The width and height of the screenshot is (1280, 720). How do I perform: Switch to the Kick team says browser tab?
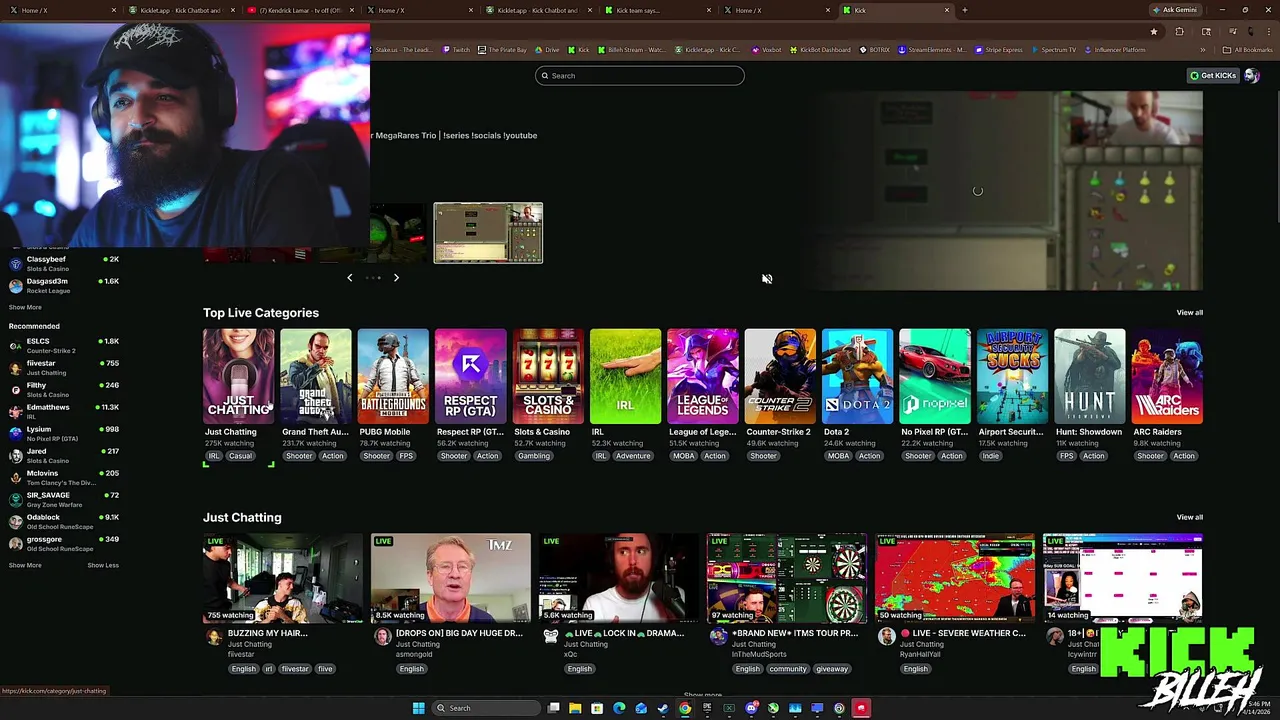(x=660, y=10)
